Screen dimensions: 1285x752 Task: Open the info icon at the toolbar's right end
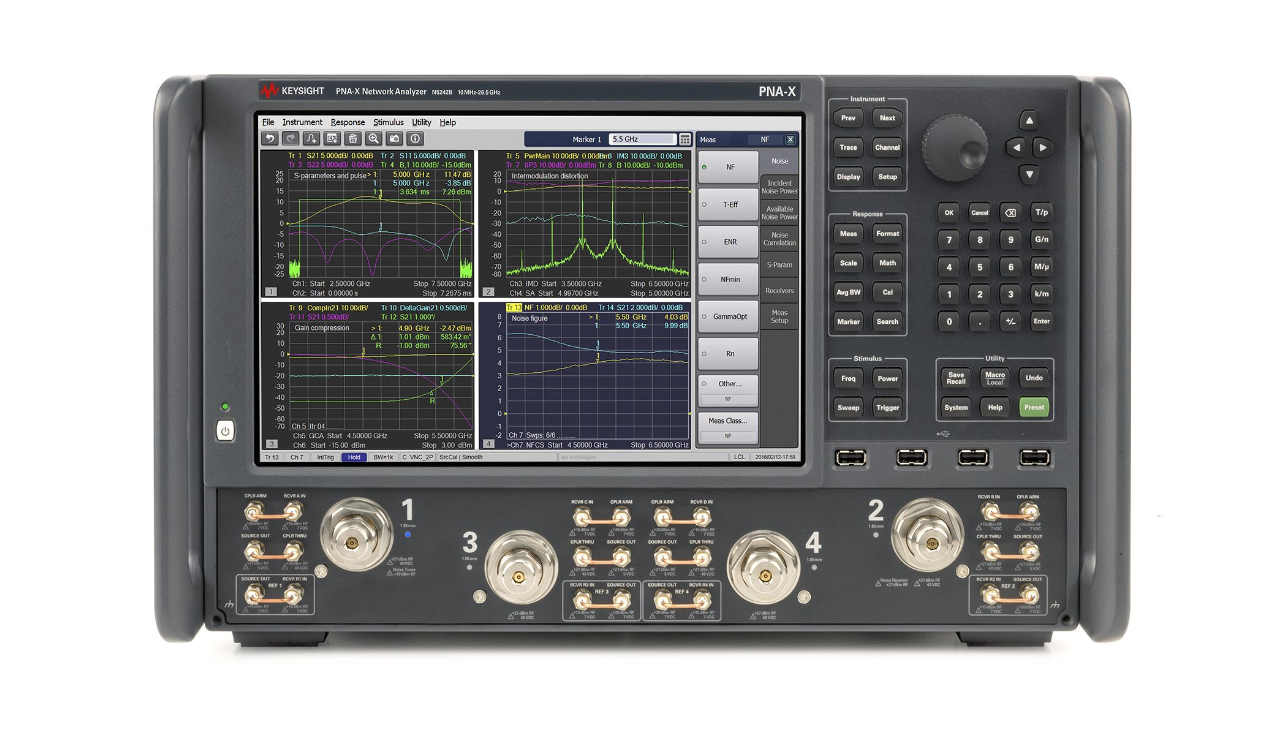(x=414, y=139)
